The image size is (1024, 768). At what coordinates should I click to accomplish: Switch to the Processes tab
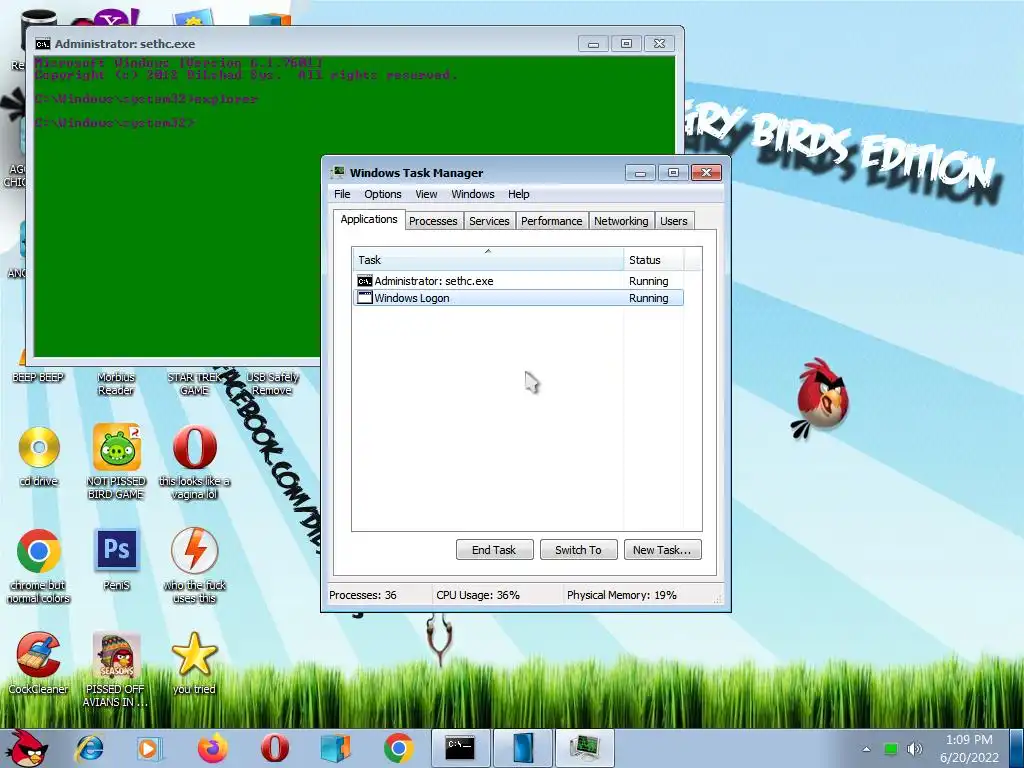433,221
